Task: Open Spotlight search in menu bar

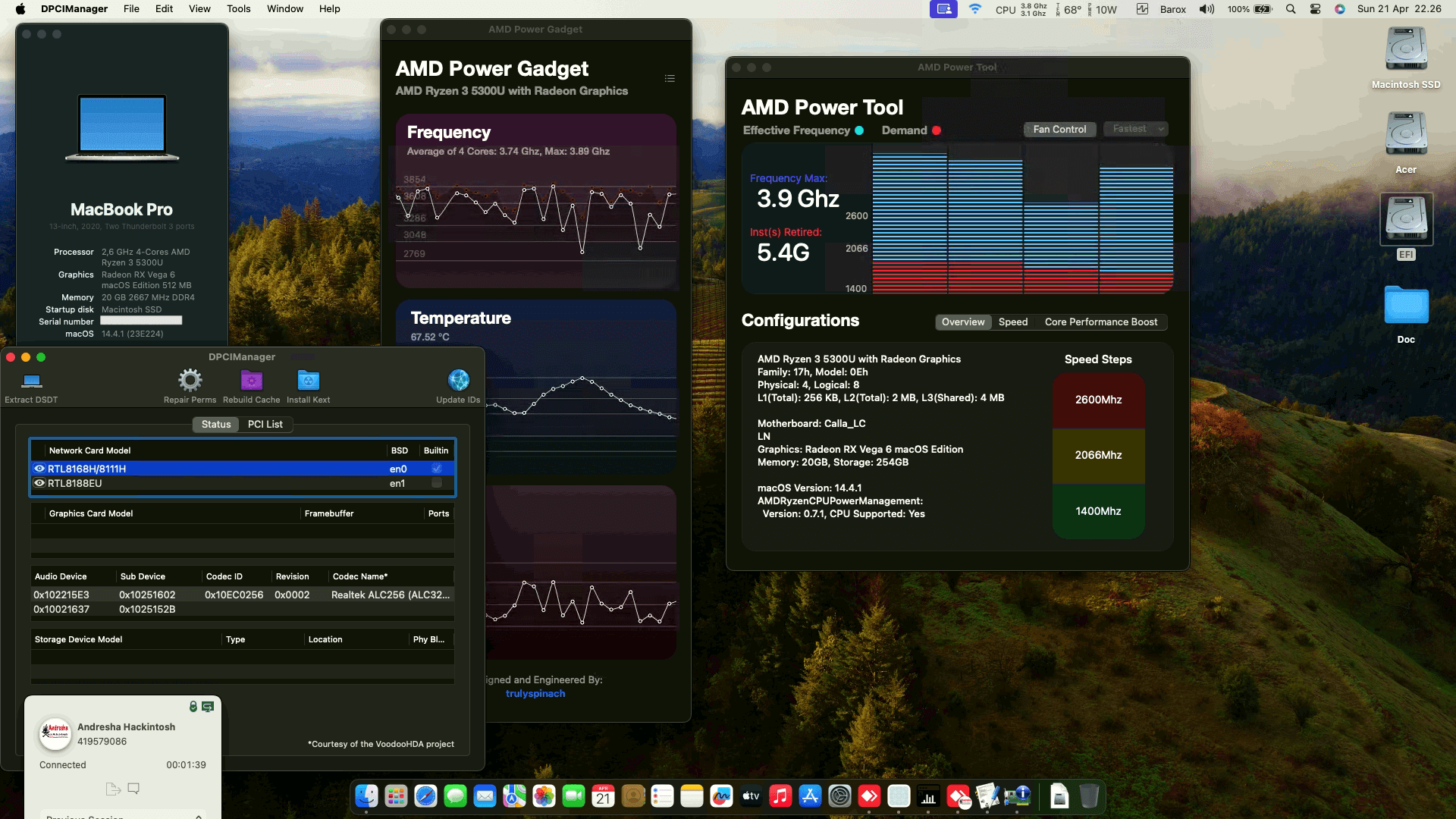Action: [1291, 9]
